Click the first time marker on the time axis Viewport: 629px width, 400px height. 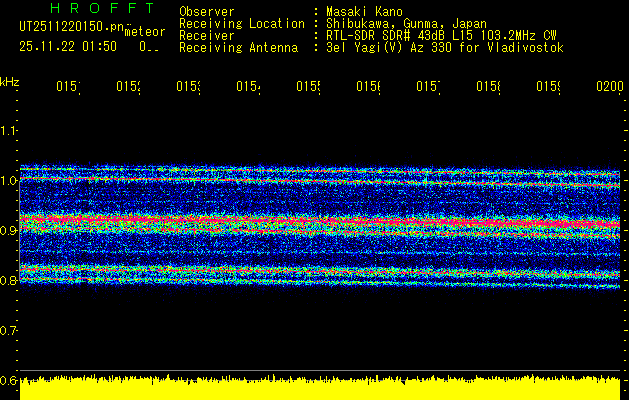pyautogui.click(x=67, y=88)
